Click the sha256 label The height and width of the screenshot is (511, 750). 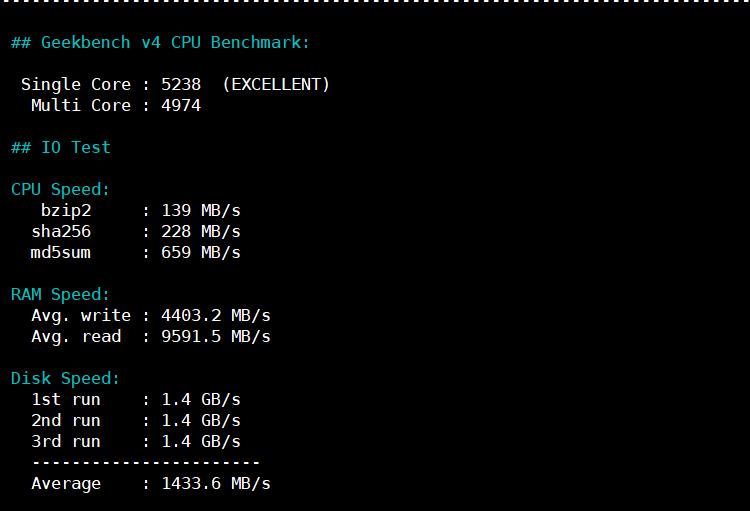(61, 231)
